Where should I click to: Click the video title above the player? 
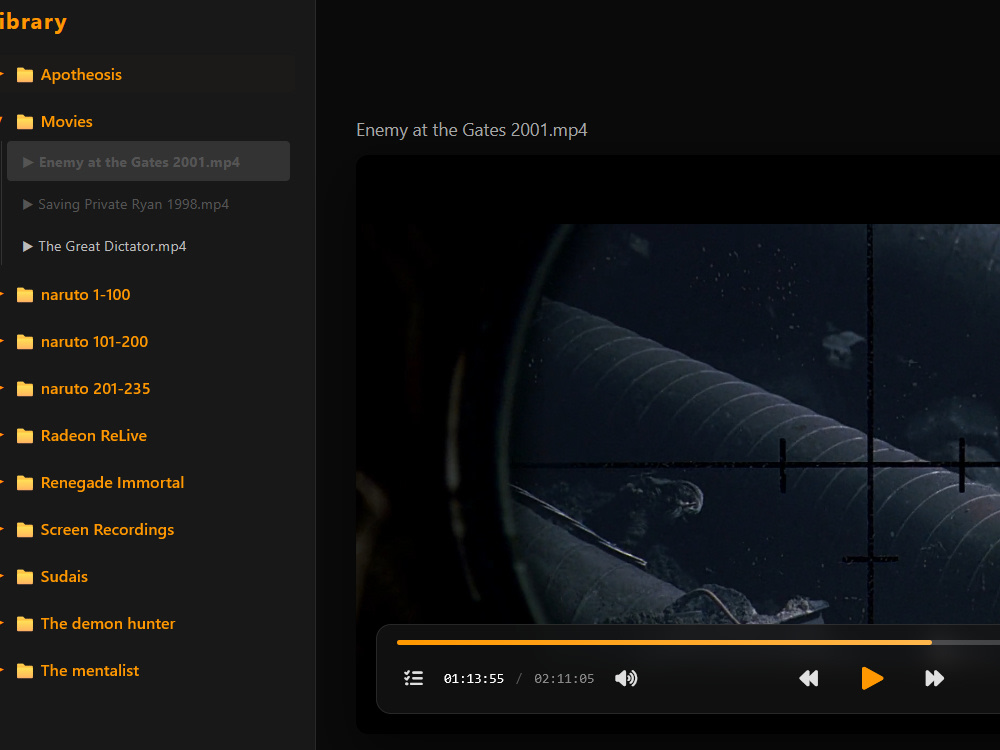point(471,130)
